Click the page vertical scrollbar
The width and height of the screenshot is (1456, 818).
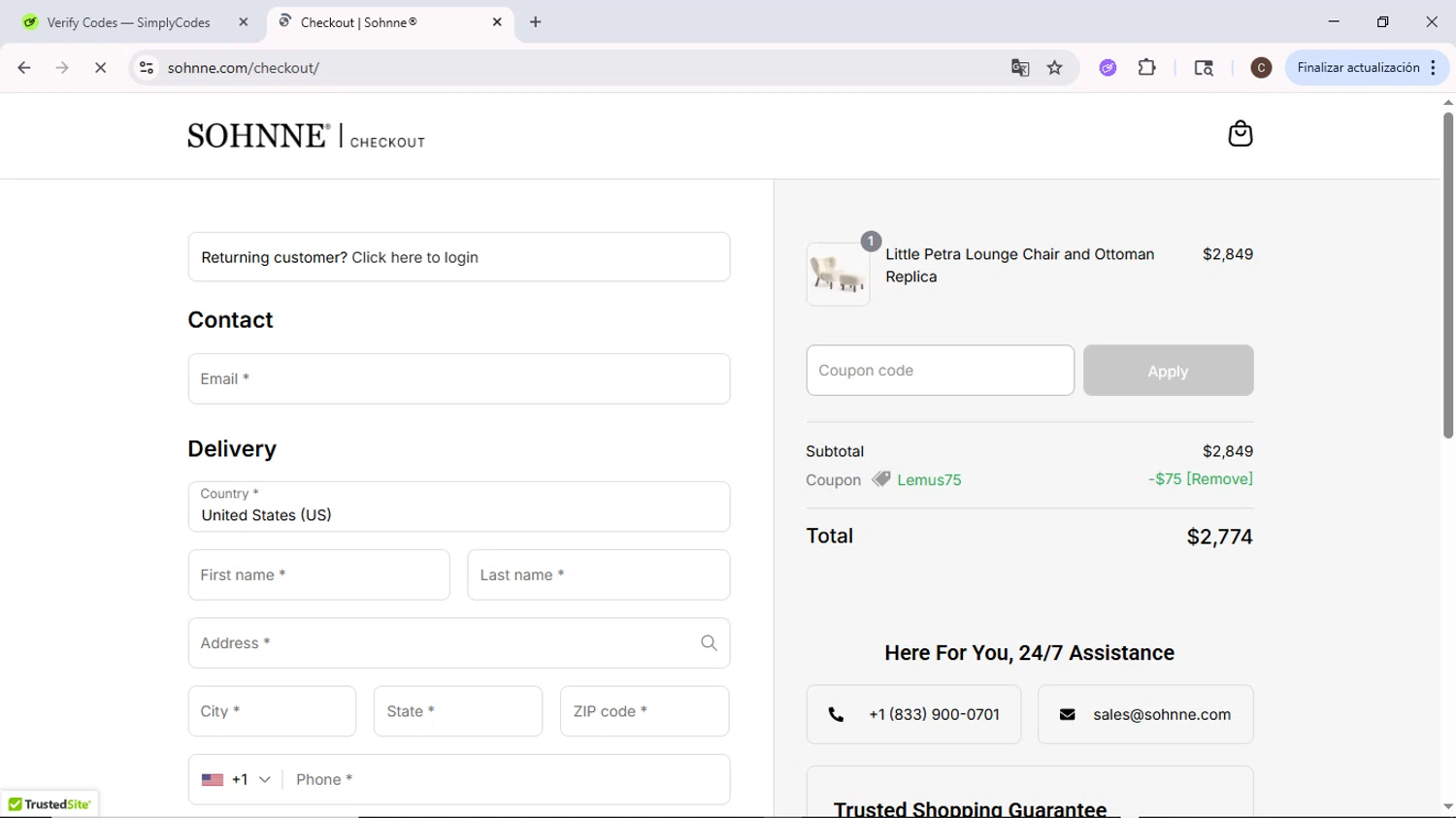(1447, 276)
